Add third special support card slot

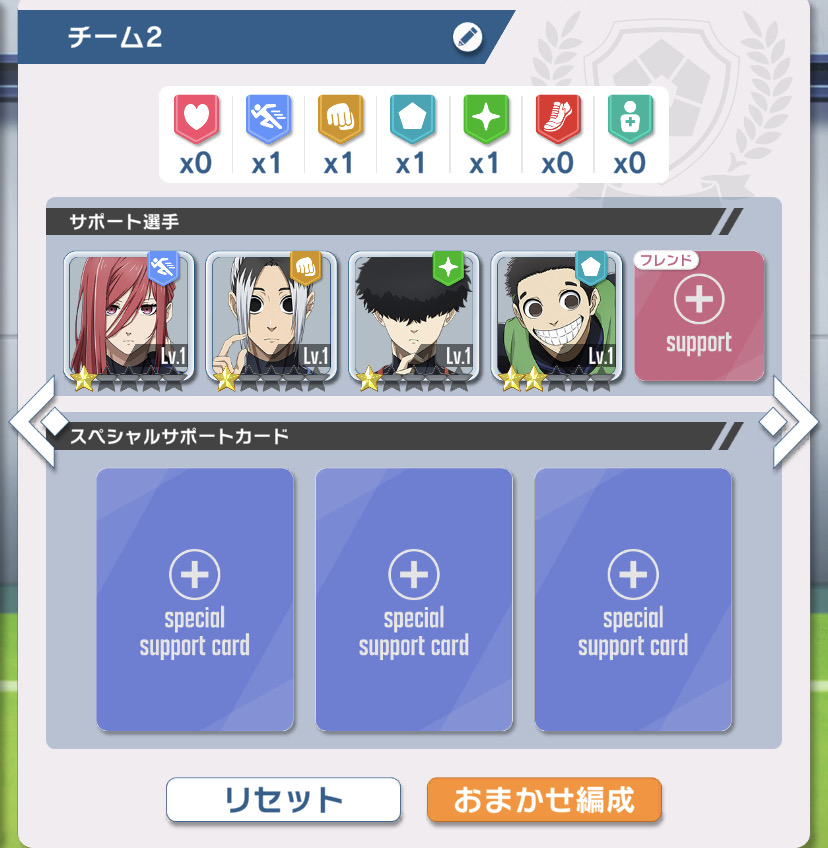tap(633, 600)
